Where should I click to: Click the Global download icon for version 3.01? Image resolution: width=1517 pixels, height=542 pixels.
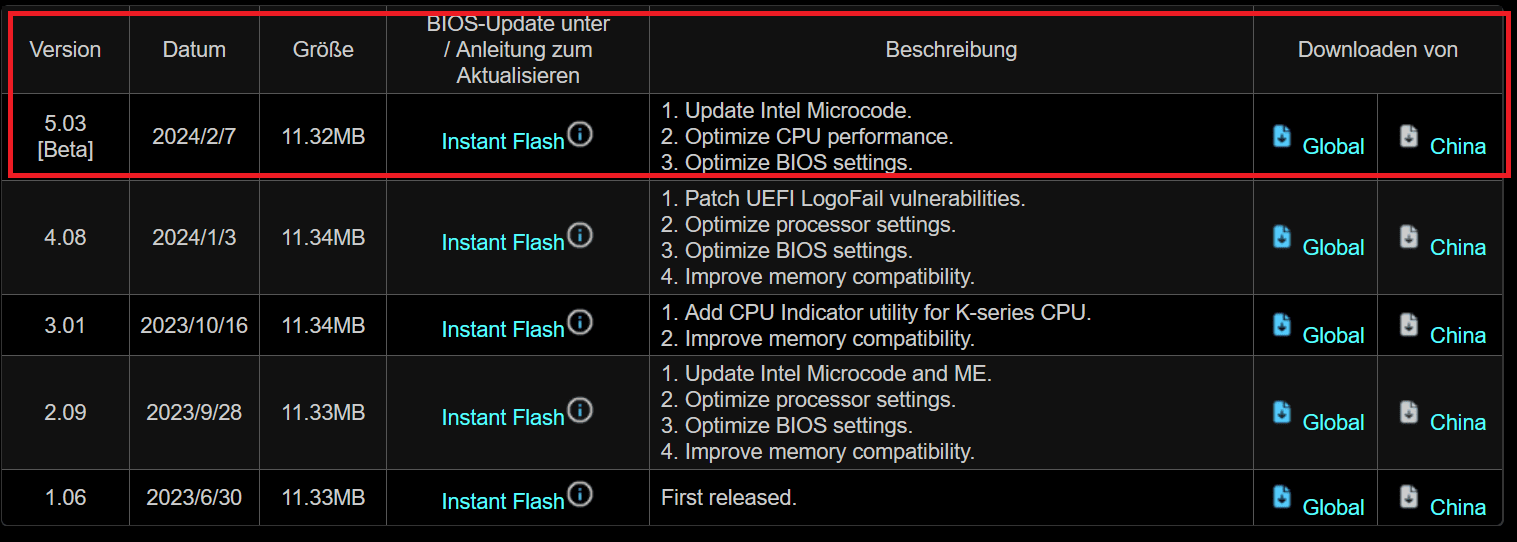coord(1282,324)
